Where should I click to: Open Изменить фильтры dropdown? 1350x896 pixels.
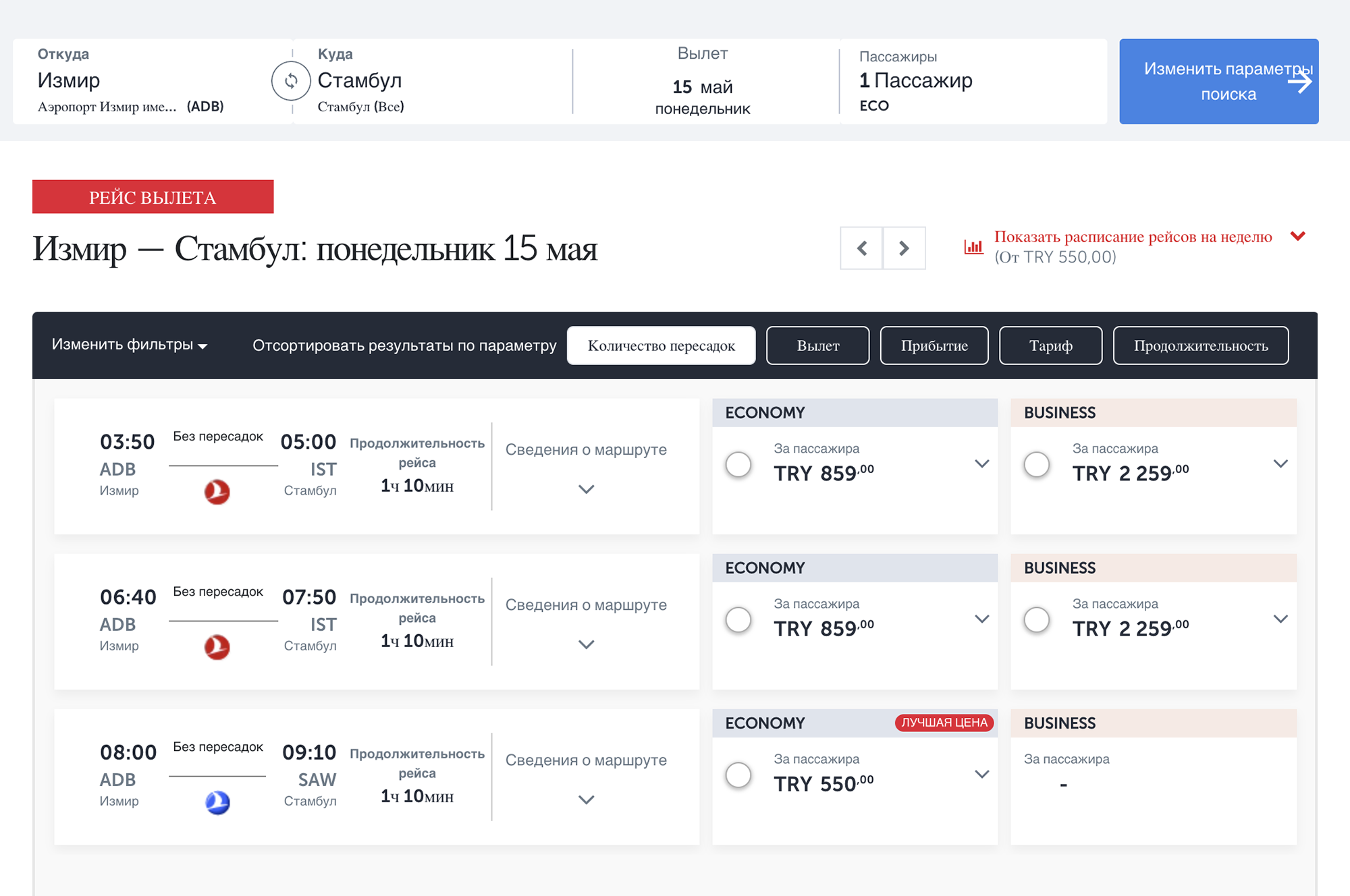click(130, 345)
